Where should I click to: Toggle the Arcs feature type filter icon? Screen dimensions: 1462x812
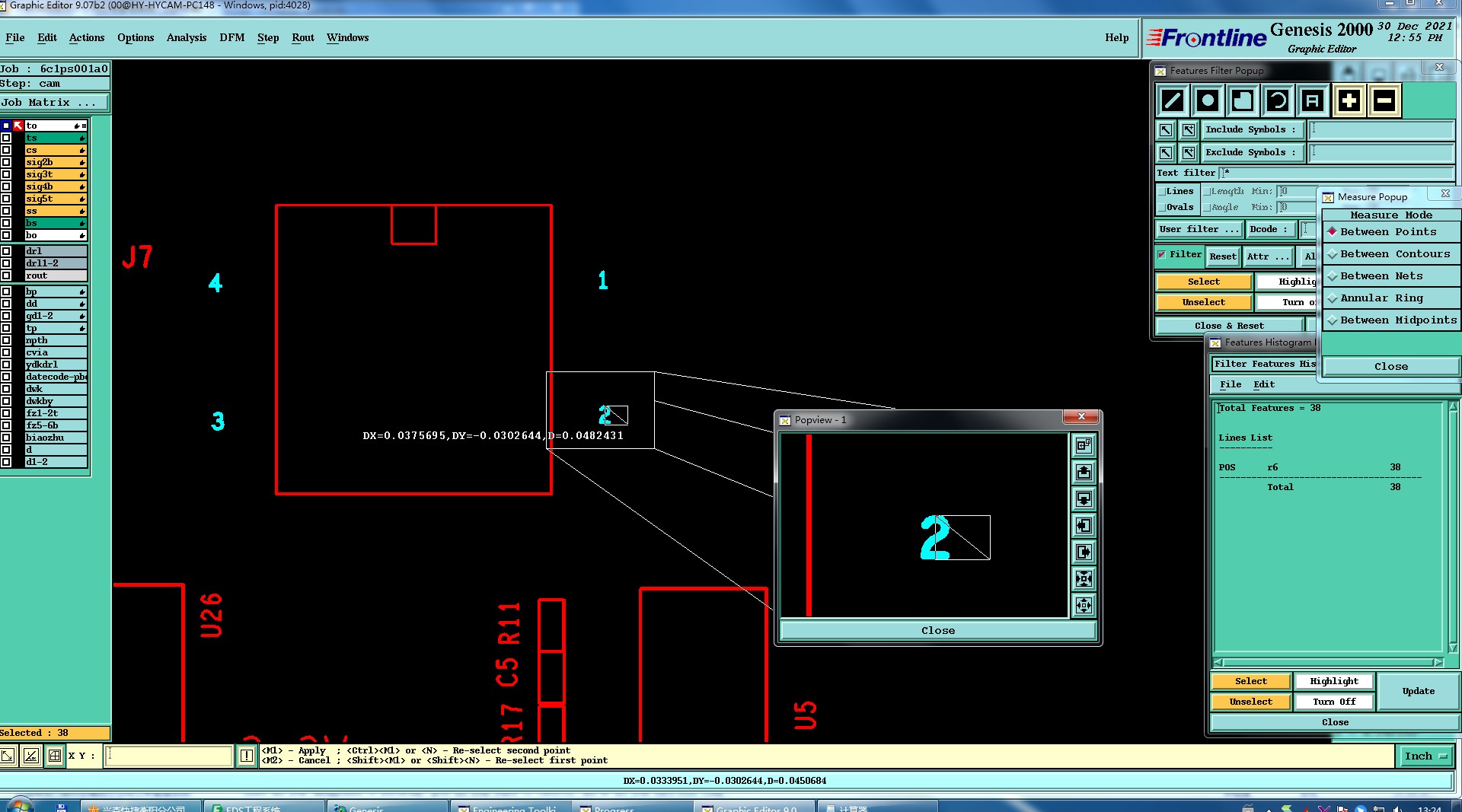[1278, 100]
